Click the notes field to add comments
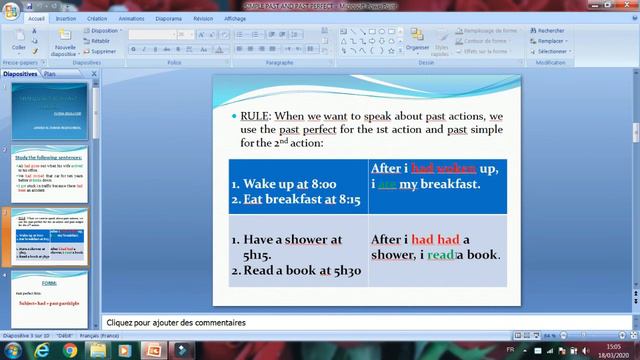640x360 pixels. click(366, 322)
